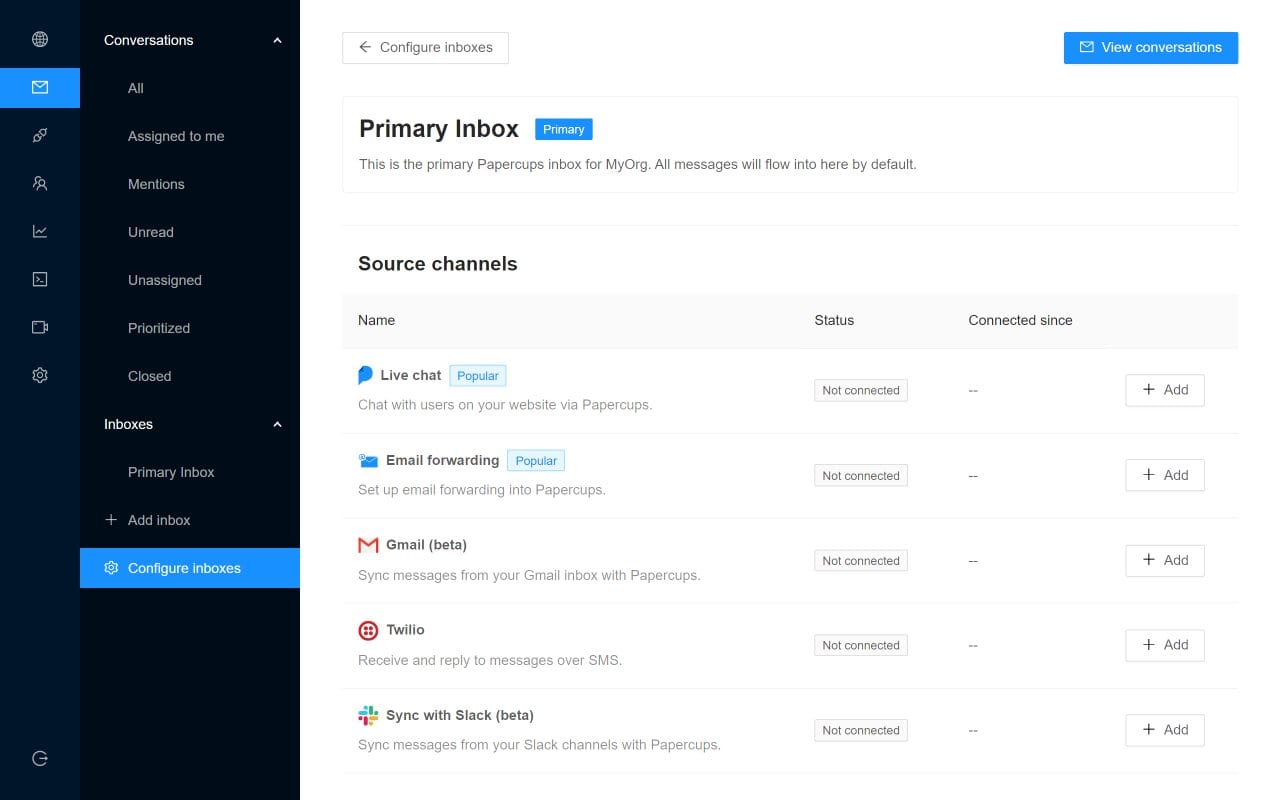The height and width of the screenshot is (800, 1280).
Task: Go back via Configure inboxes button
Action: 425,47
